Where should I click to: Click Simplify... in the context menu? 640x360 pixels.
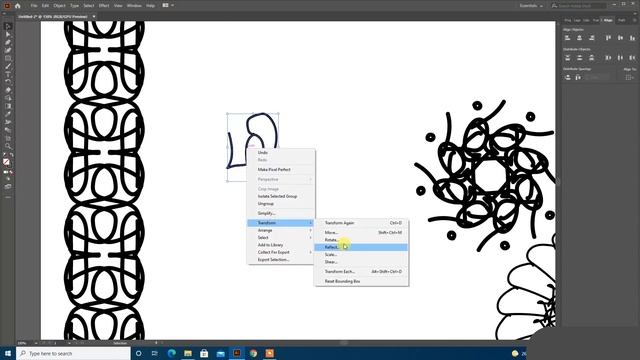pyautogui.click(x=281, y=213)
